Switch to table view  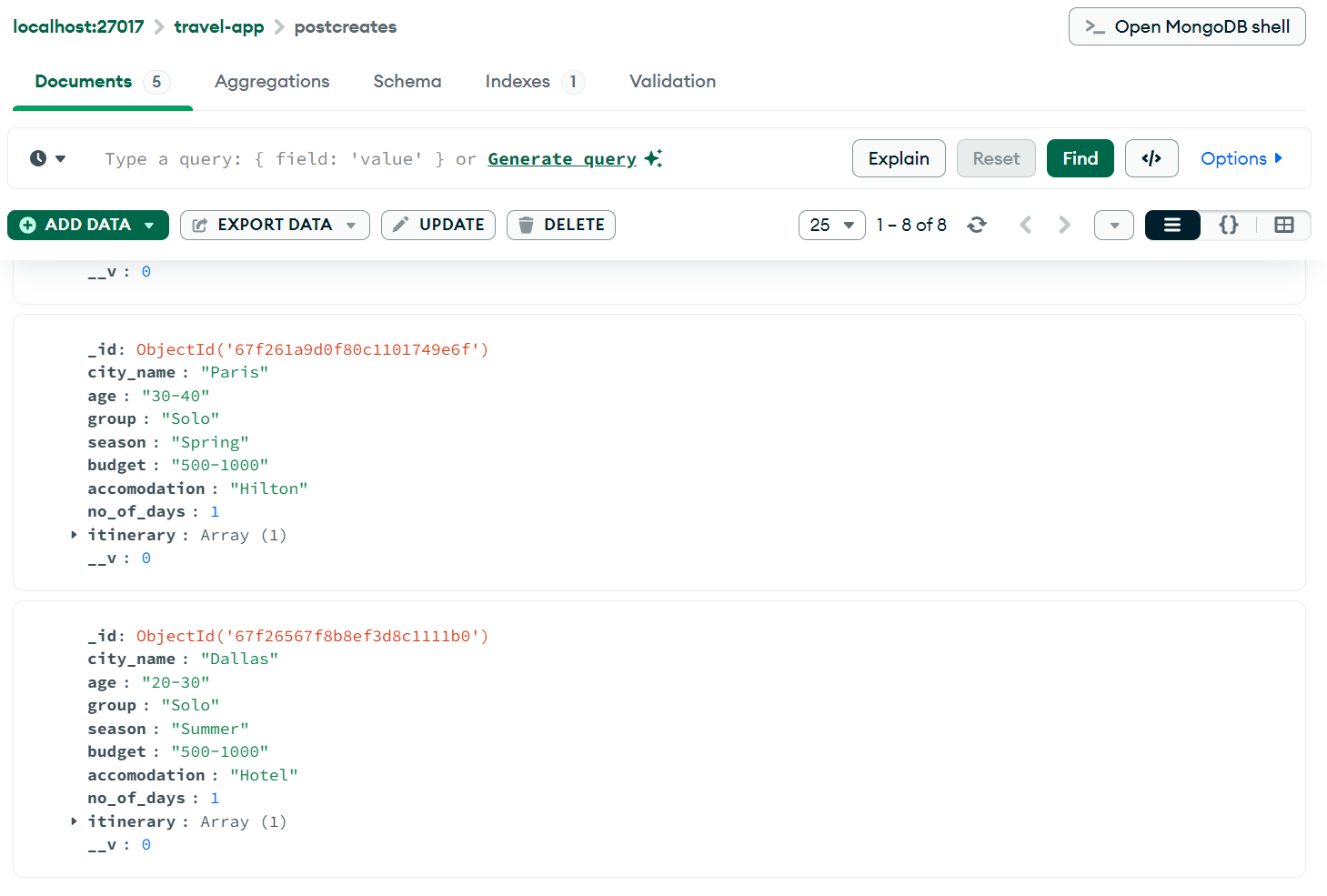click(x=1284, y=225)
